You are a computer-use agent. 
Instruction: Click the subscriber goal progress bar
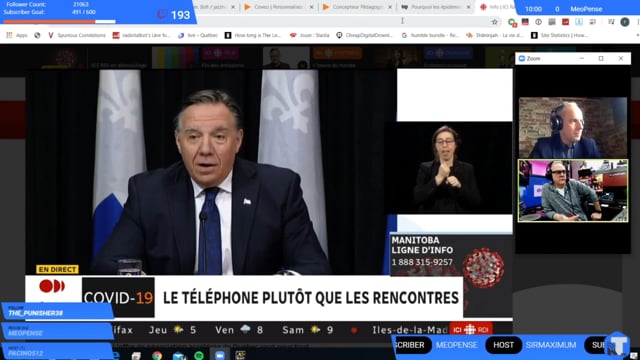60,21
